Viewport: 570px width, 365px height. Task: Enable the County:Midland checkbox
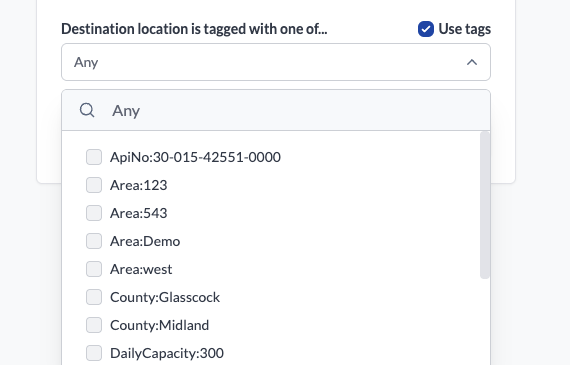tap(94, 325)
